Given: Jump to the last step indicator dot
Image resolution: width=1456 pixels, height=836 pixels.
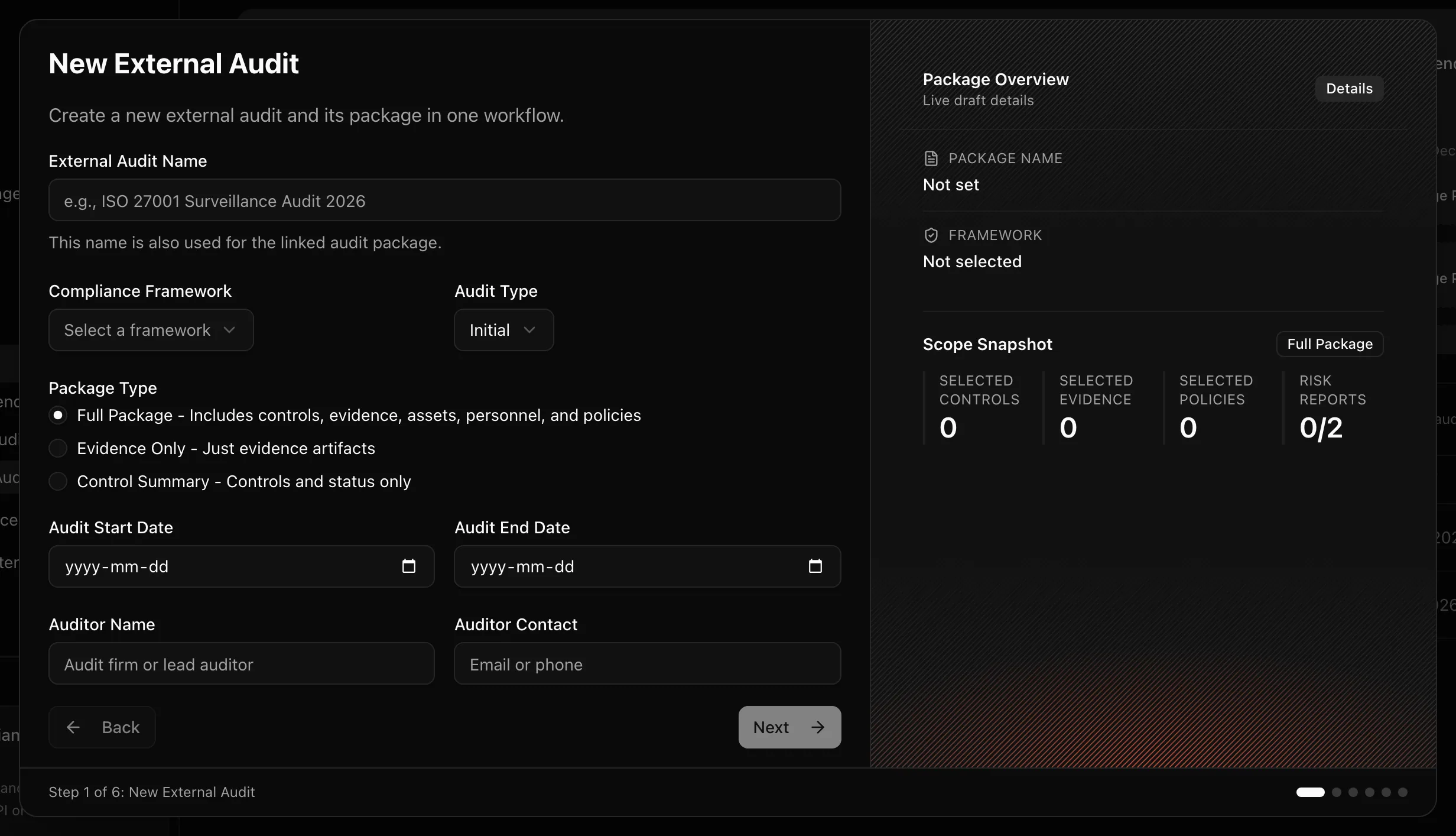Looking at the screenshot, I should click(1403, 792).
